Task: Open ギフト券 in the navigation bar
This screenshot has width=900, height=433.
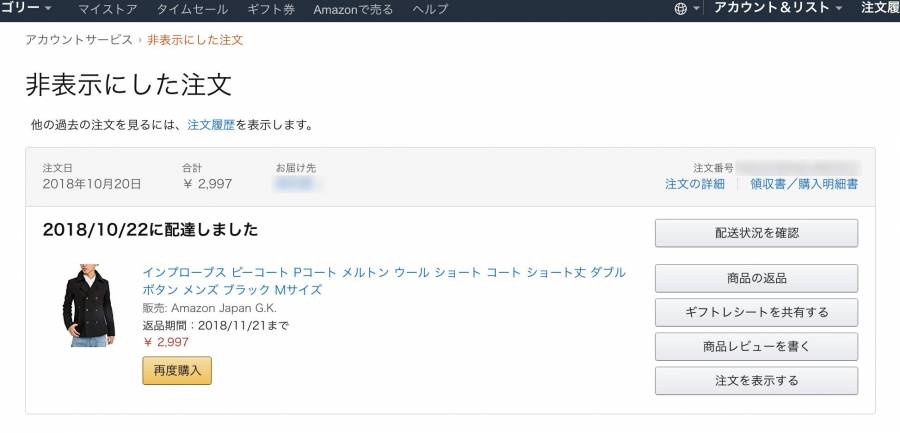Action: point(271,9)
